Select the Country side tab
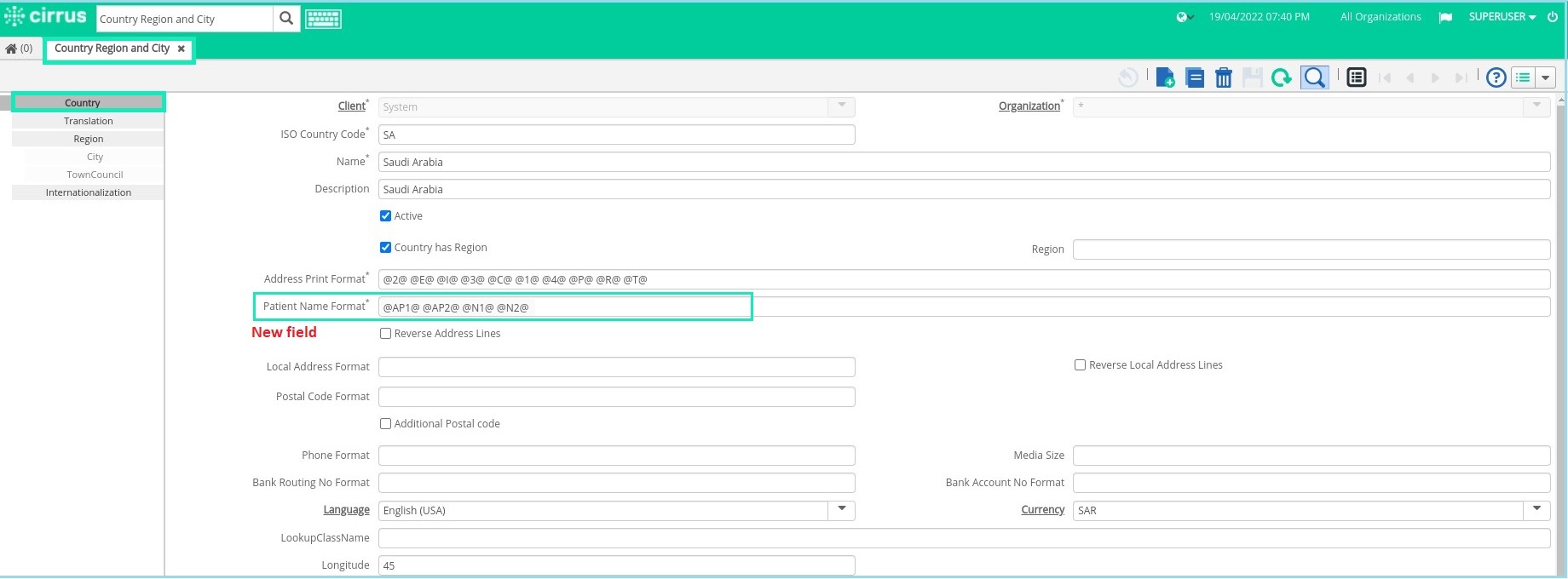The image size is (1568, 579). click(x=89, y=102)
